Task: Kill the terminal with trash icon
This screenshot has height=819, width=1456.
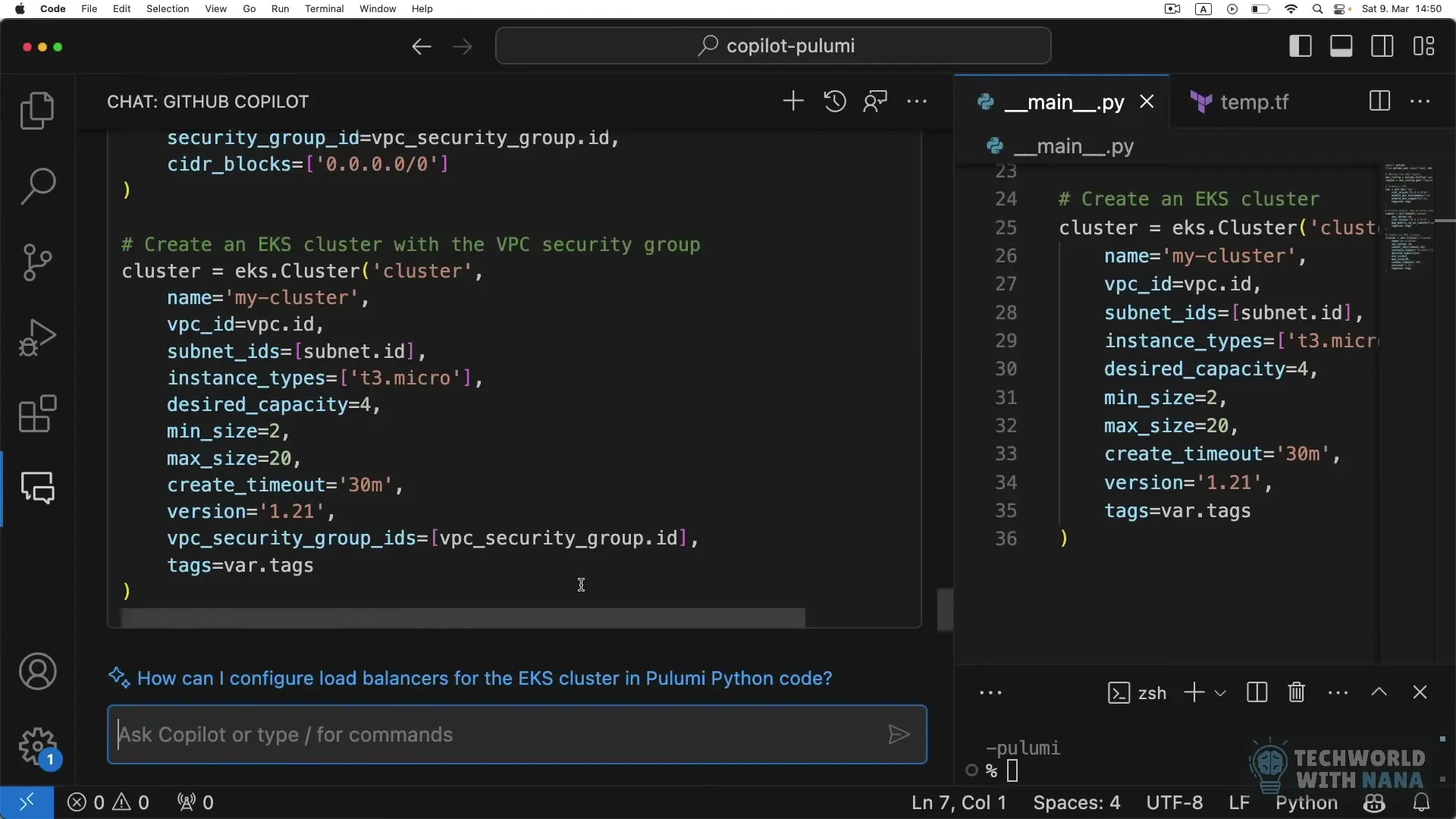Action: point(1297,692)
